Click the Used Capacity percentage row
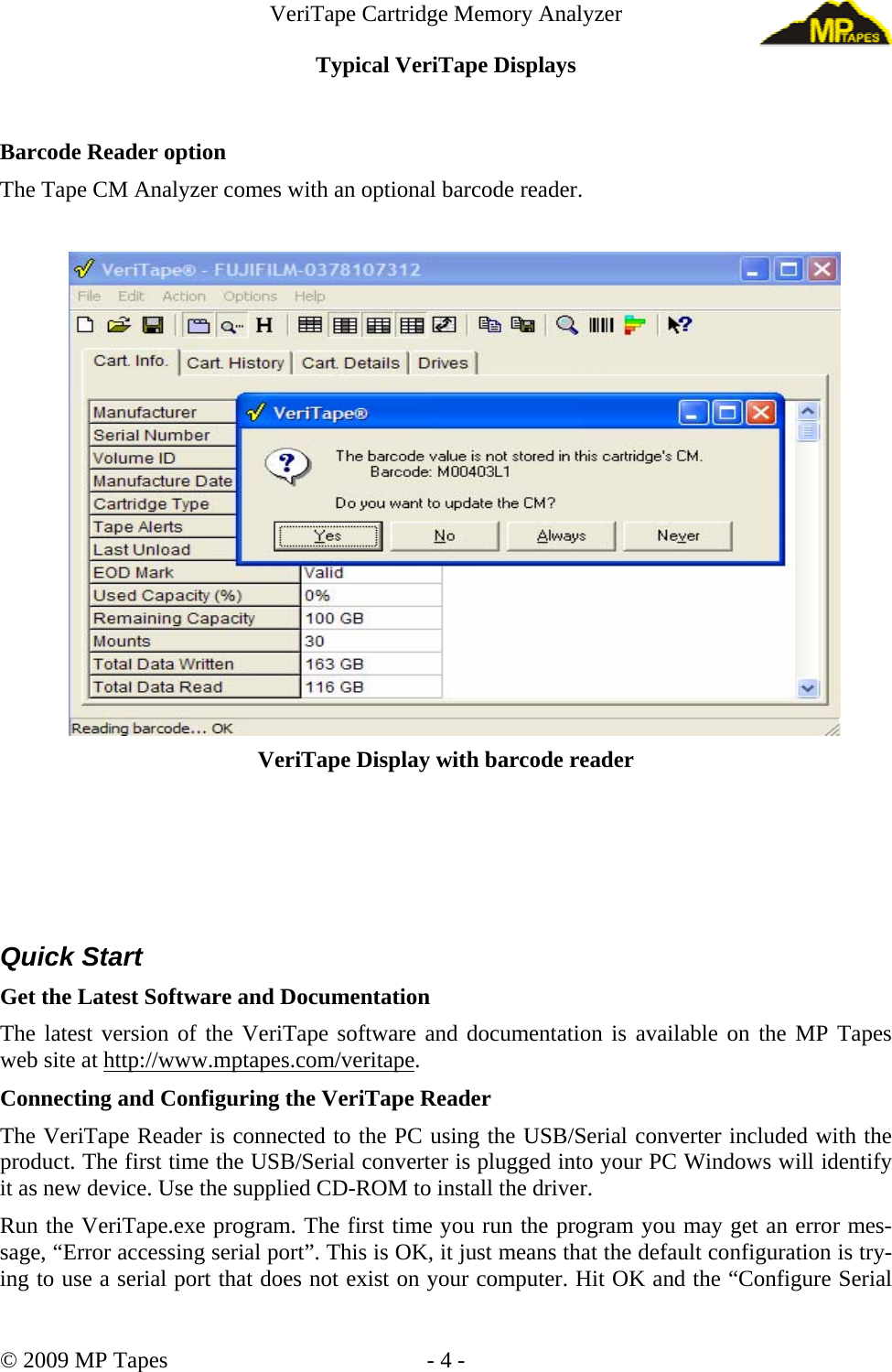Image resolution: width=892 pixels, height=1372 pixels. [167, 595]
